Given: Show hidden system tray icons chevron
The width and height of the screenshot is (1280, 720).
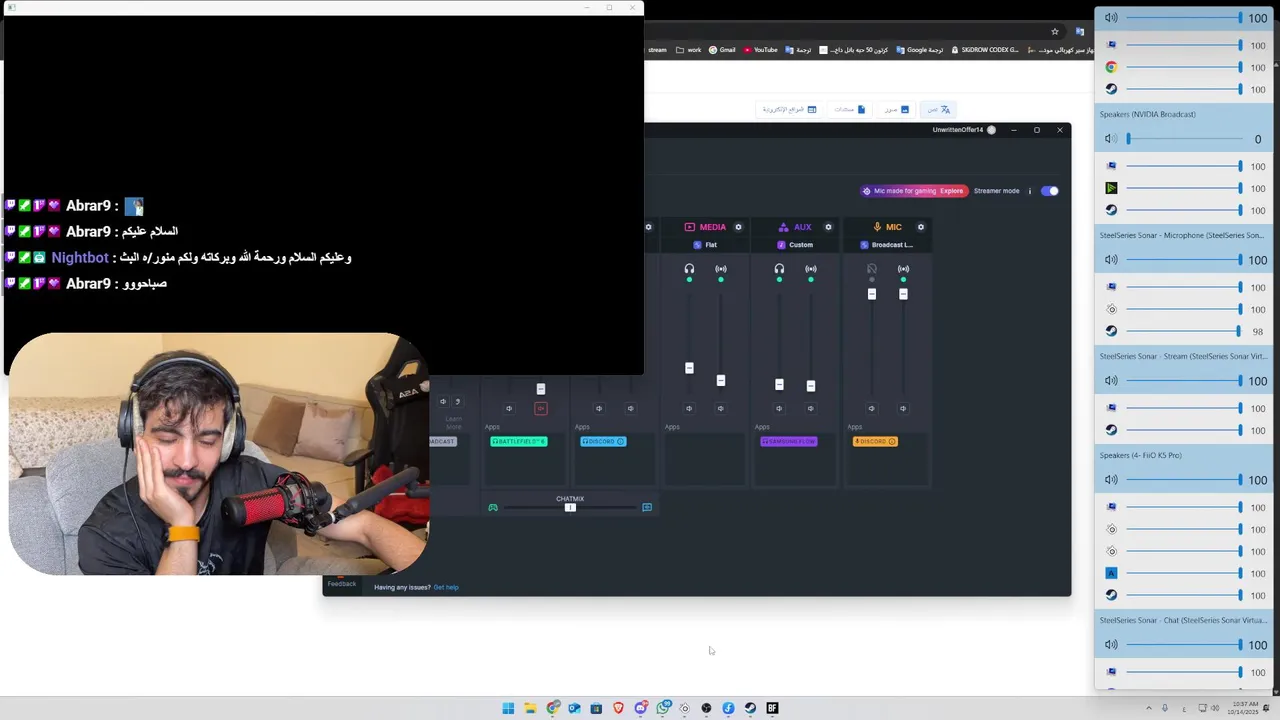Looking at the screenshot, I should click(1148, 708).
